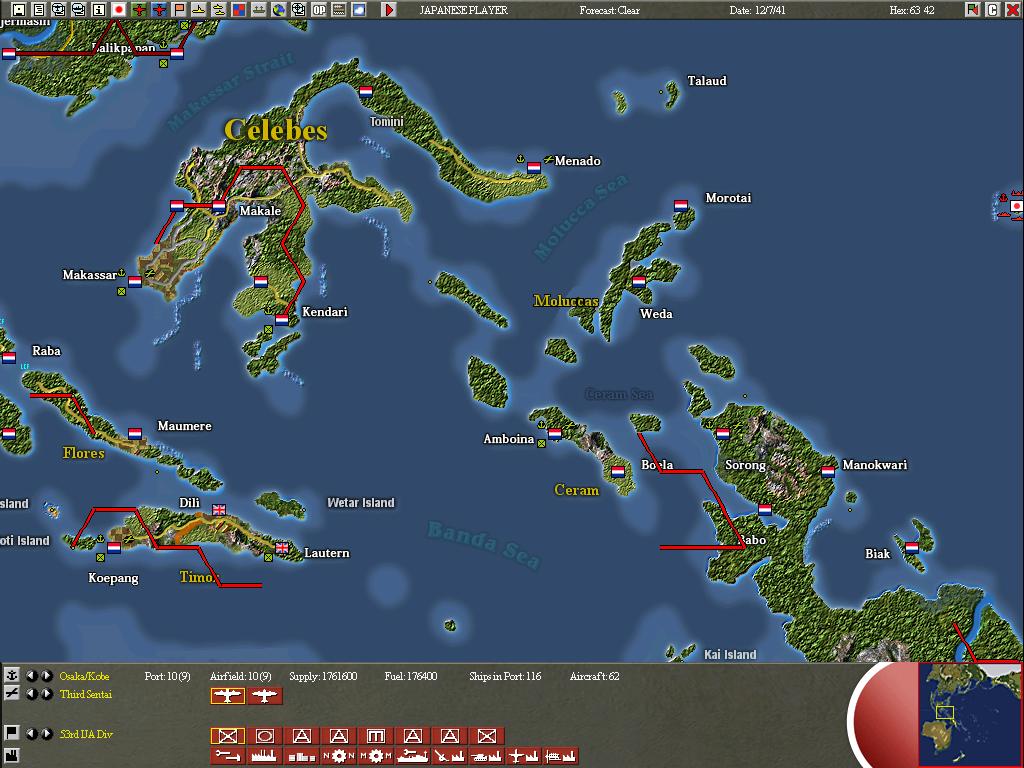Viewport: 1024px width, 768px height.
Task: Click the Dutch flag at Amboina
Action: pyautogui.click(x=555, y=433)
